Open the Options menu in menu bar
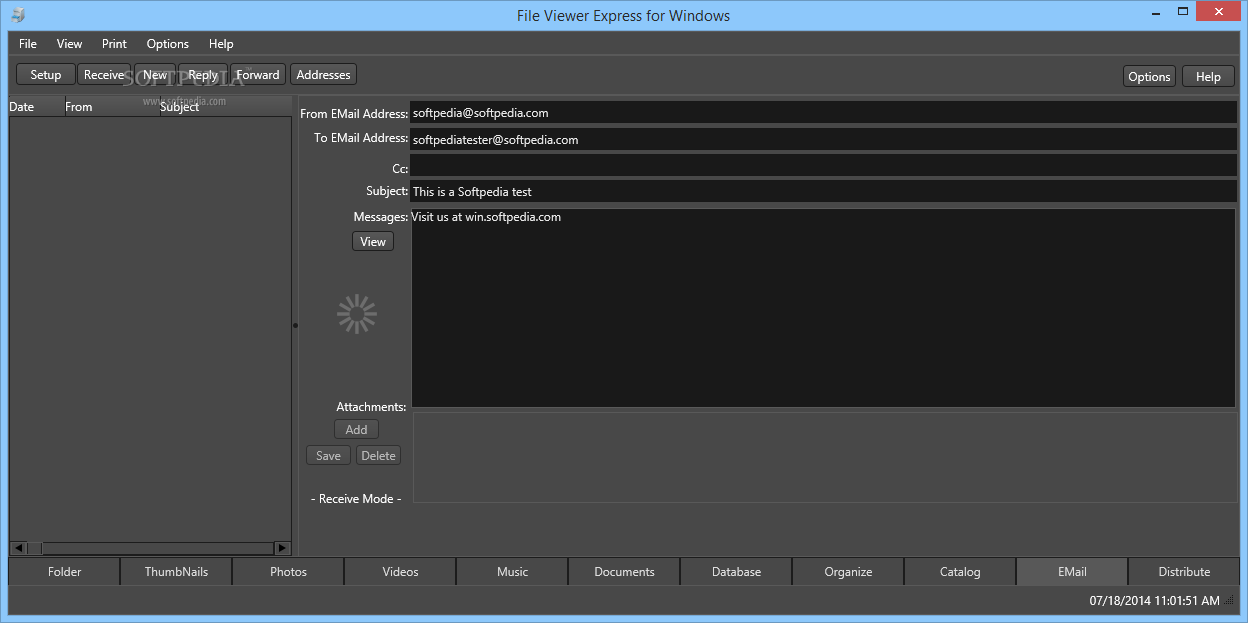The height and width of the screenshot is (623, 1248). click(x=168, y=44)
